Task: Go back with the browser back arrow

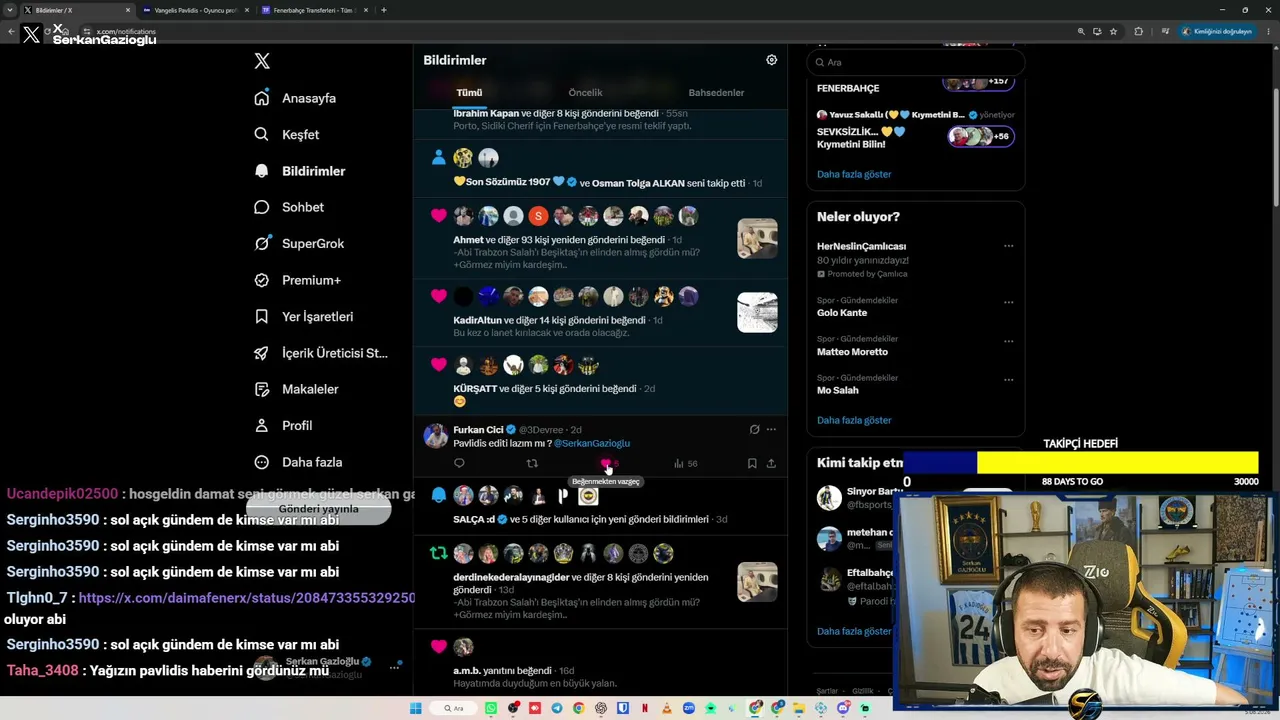Action: pyautogui.click(x=11, y=31)
